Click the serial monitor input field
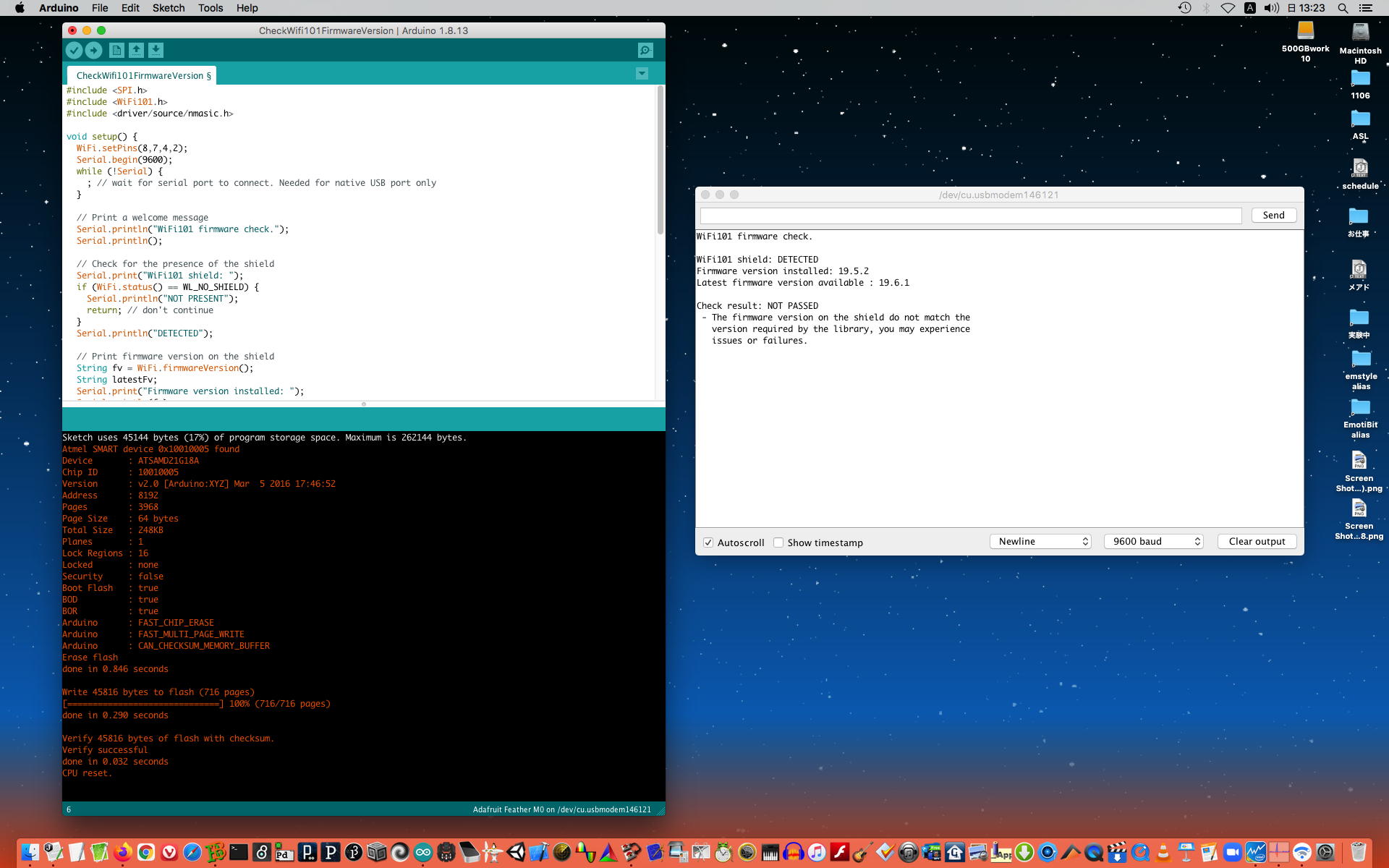Screen dimensions: 1389x868 tap(970, 216)
